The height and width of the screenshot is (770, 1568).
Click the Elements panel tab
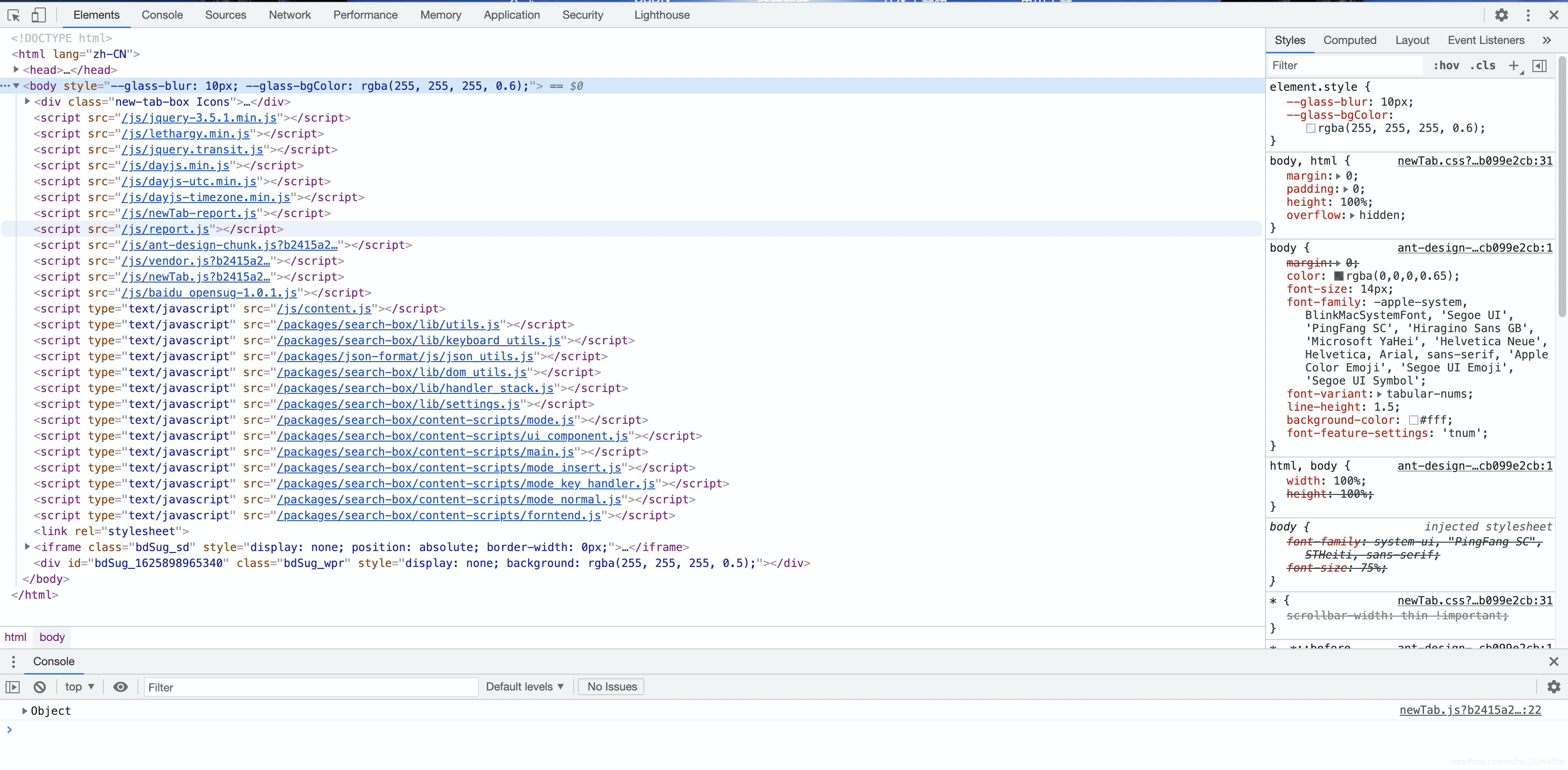click(96, 14)
